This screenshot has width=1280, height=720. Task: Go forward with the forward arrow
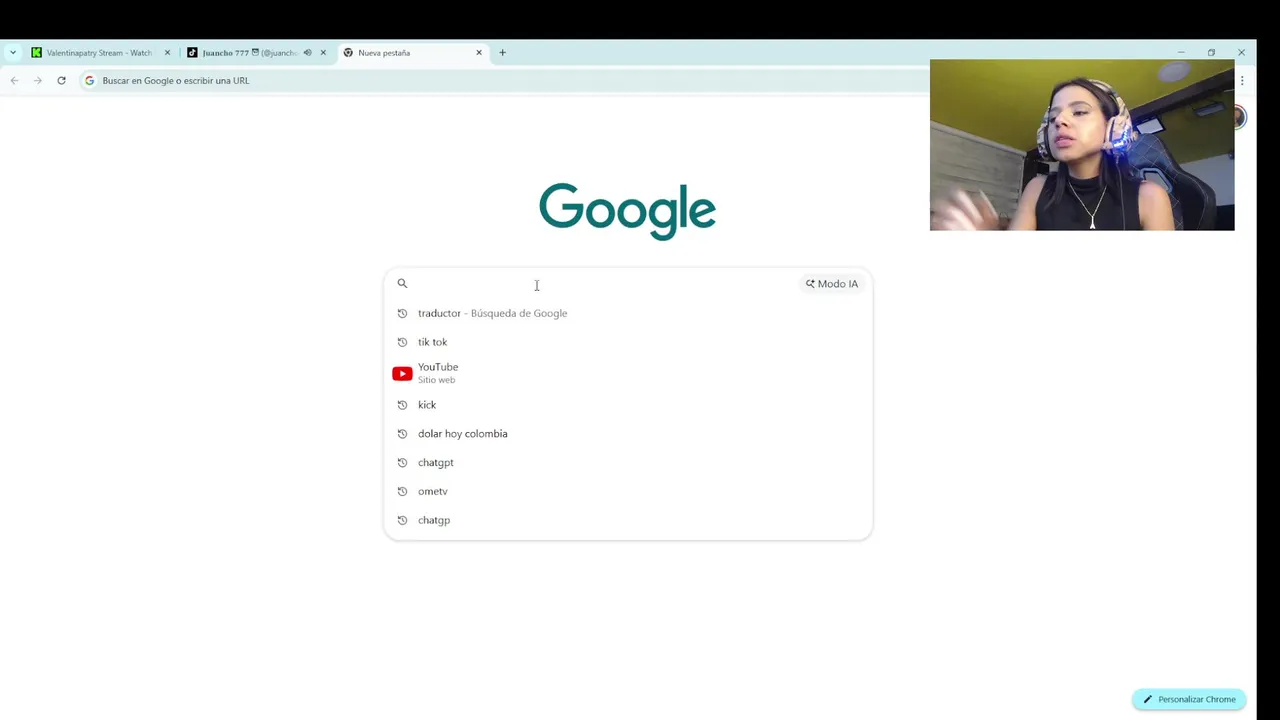[x=38, y=81]
